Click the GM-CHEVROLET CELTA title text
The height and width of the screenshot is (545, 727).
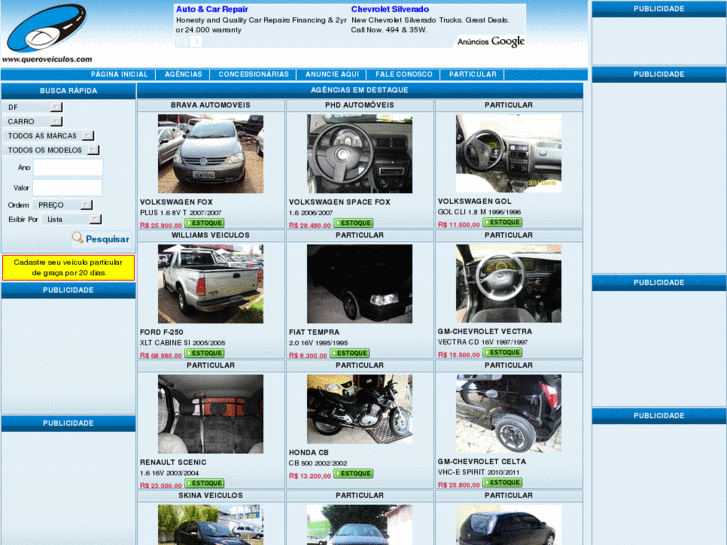tap(482, 462)
